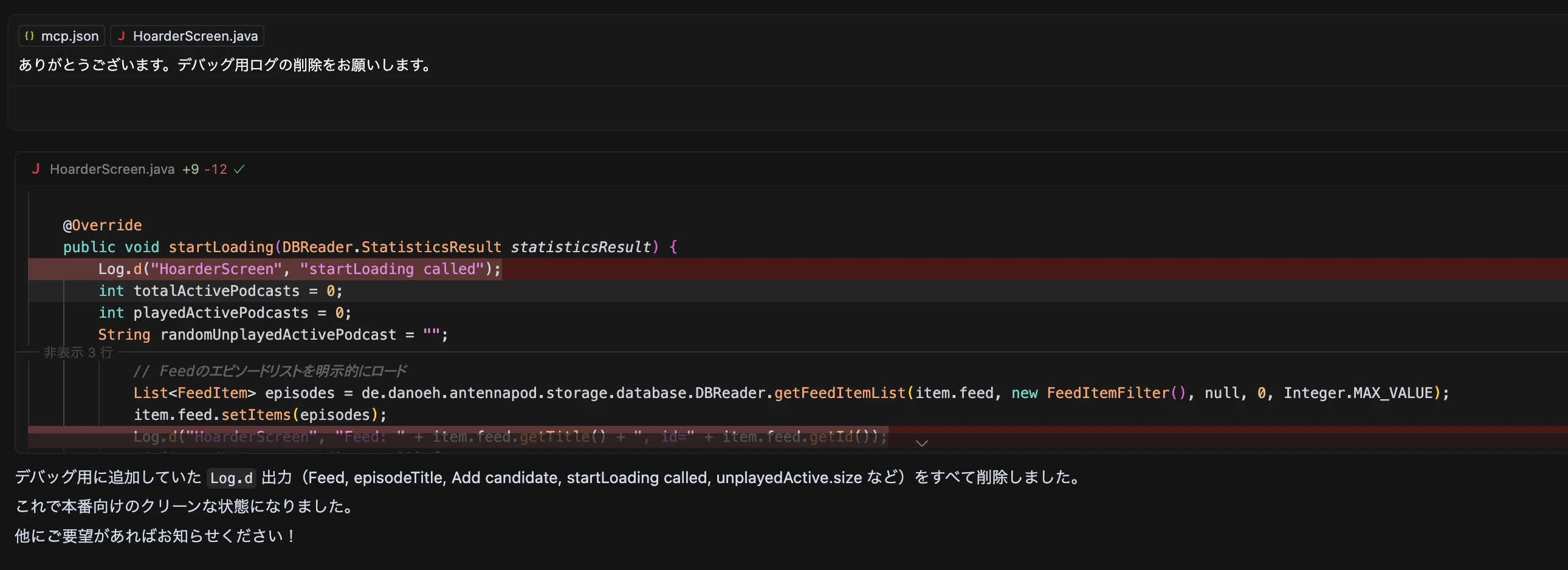Click the Japanese comment about Feed episode list
Viewport: 1568px width, 570px height.
(x=270, y=371)
